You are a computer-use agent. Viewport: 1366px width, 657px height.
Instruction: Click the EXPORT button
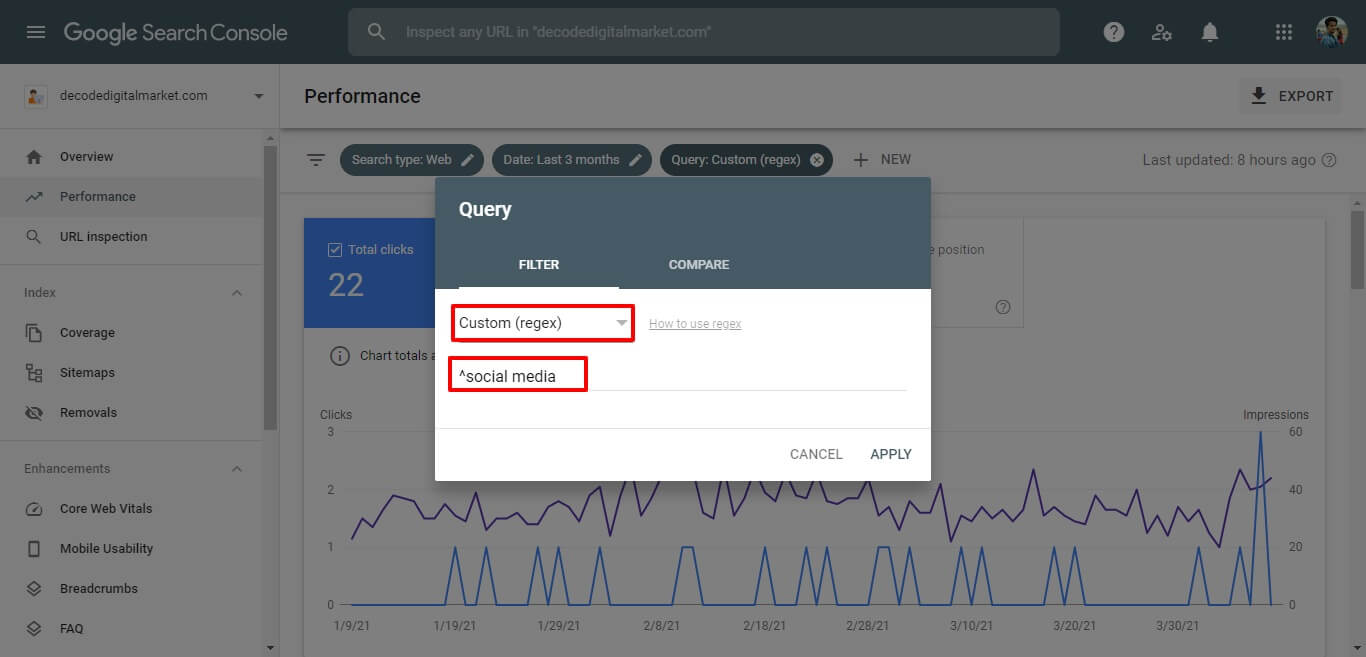pos(1290,96)
